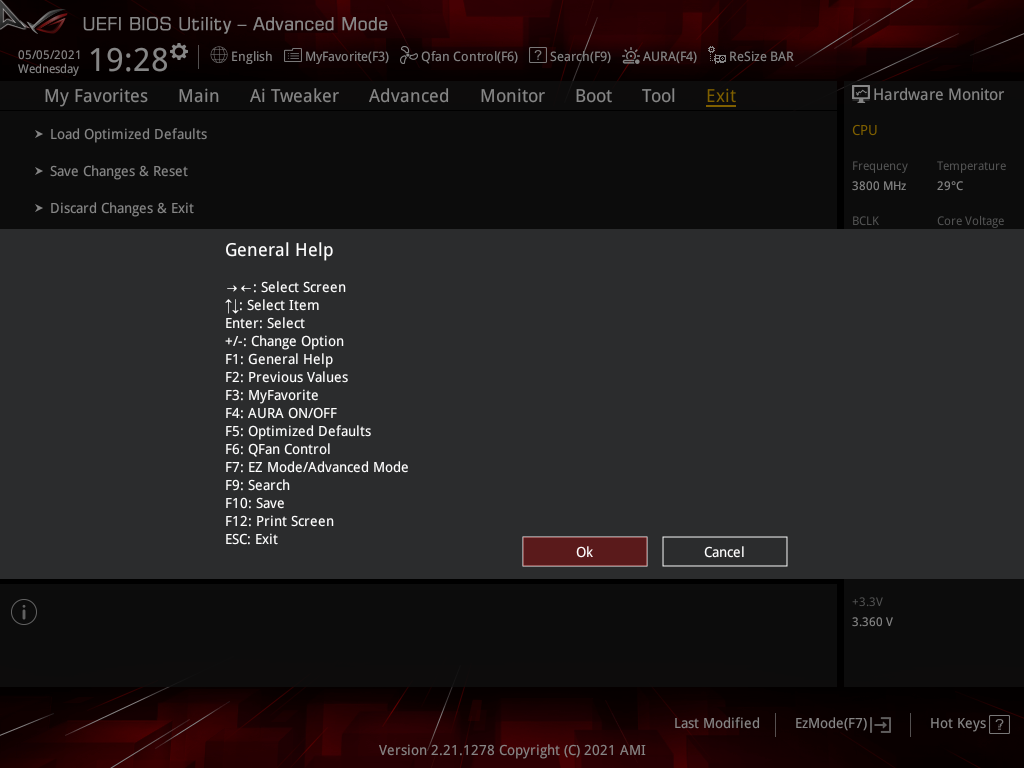Screen dimensions: 1024x768
Task: Click the clock settings gear icon
Action: click(x=179, y=51)
